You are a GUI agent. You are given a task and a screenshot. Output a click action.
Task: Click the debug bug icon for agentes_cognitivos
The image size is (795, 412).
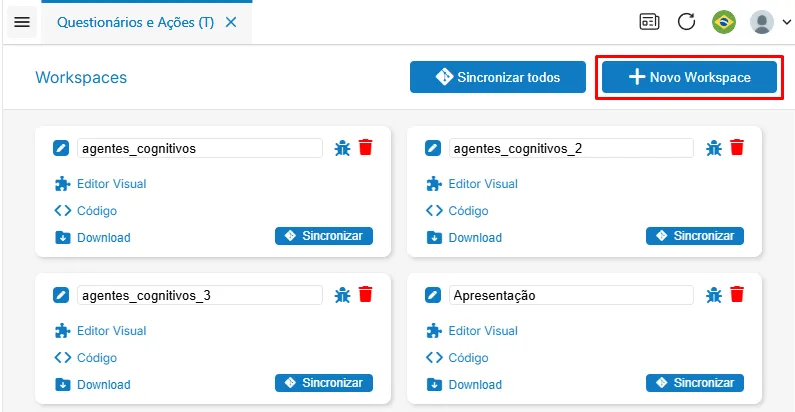(x=342, y=148)
